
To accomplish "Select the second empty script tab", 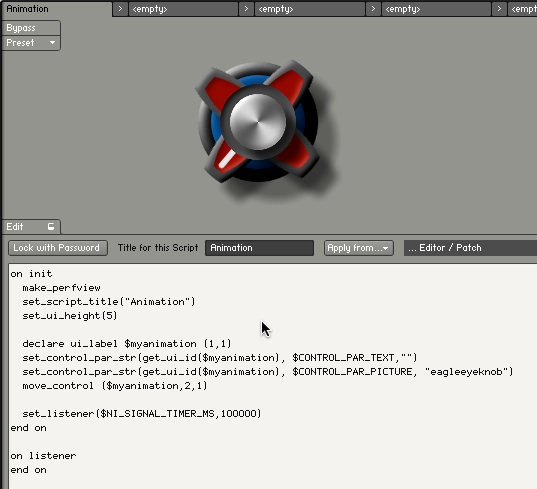I will point(310,9).
